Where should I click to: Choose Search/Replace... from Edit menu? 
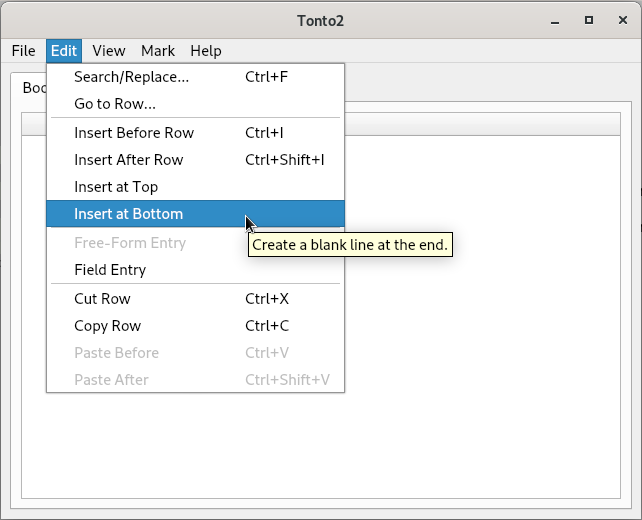131,77
